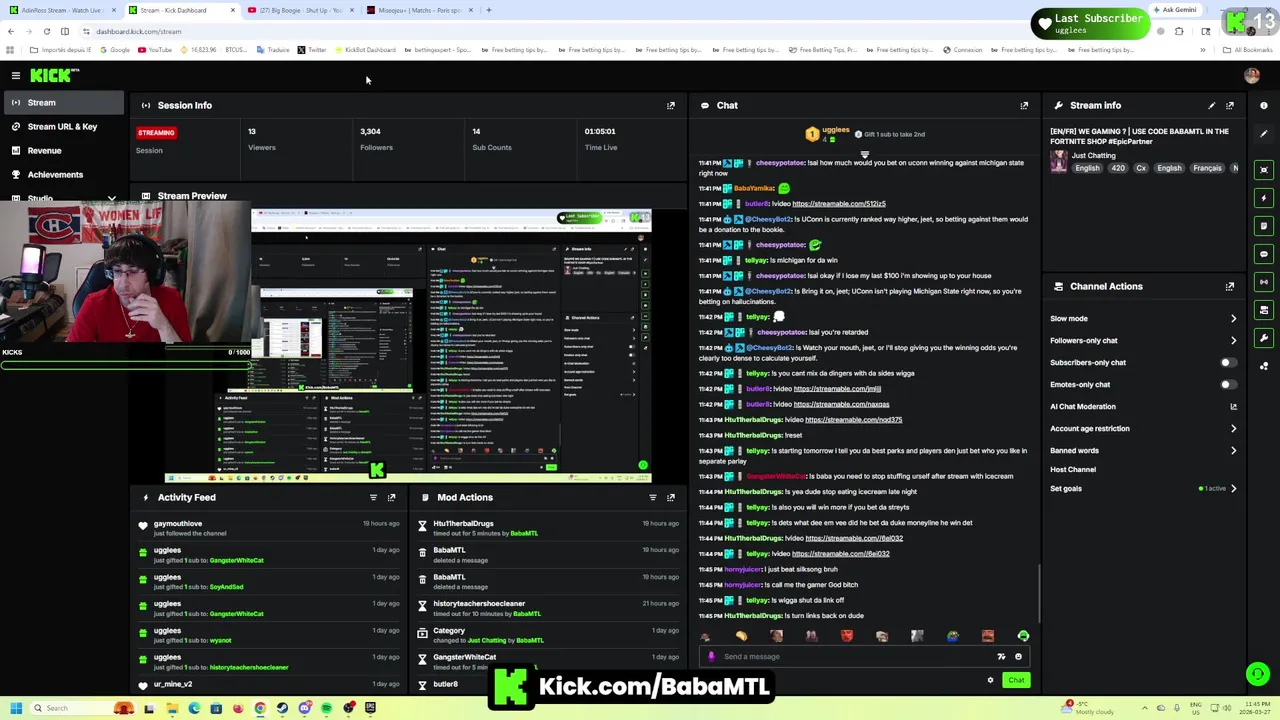Expand Followers-only chat options
Image resolution: width=1280 pixels, height=720 pixels.
tap(1233, 341)
